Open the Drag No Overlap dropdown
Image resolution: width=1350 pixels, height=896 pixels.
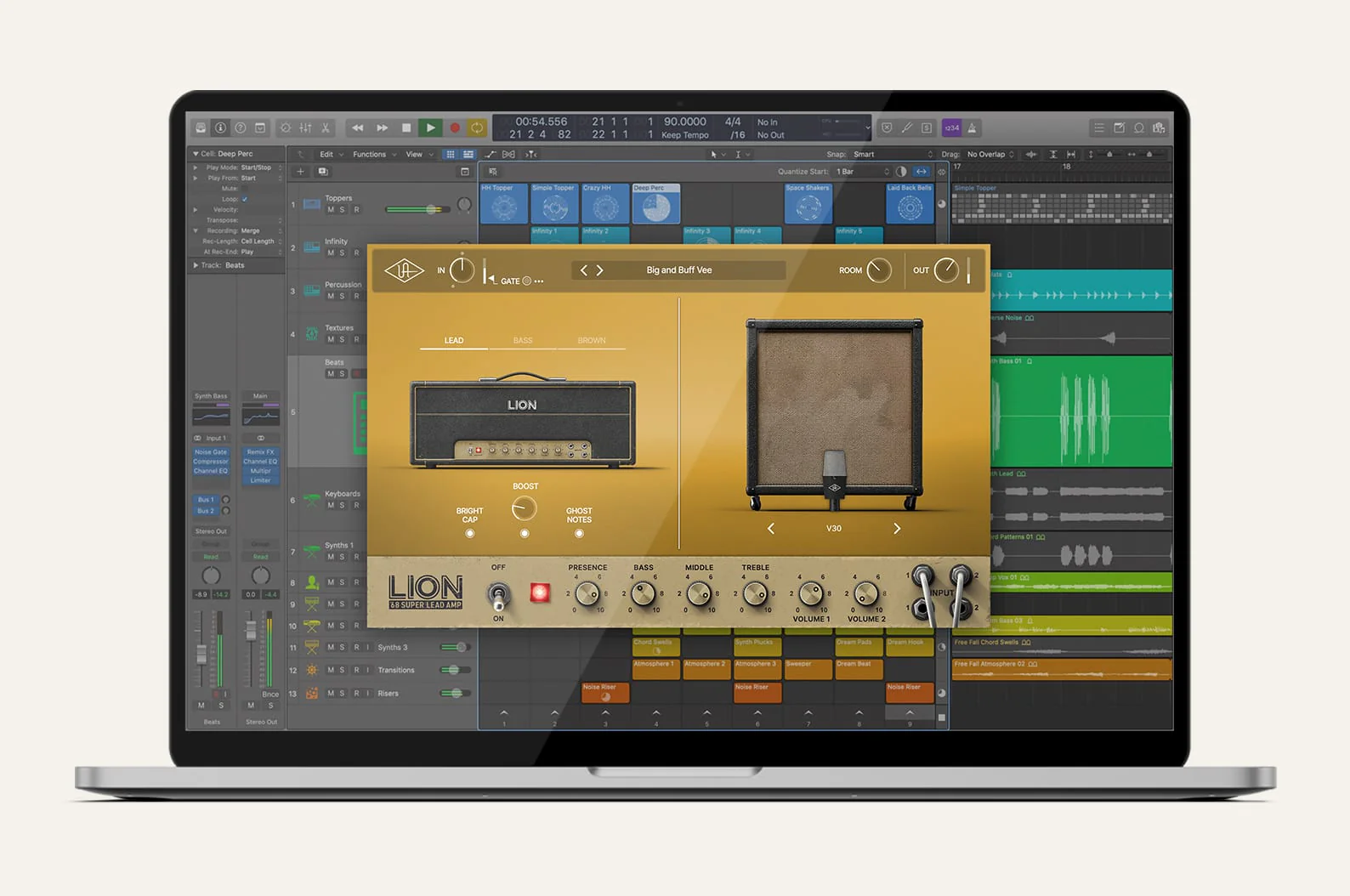pyautogui.click(x=990, y=155)
